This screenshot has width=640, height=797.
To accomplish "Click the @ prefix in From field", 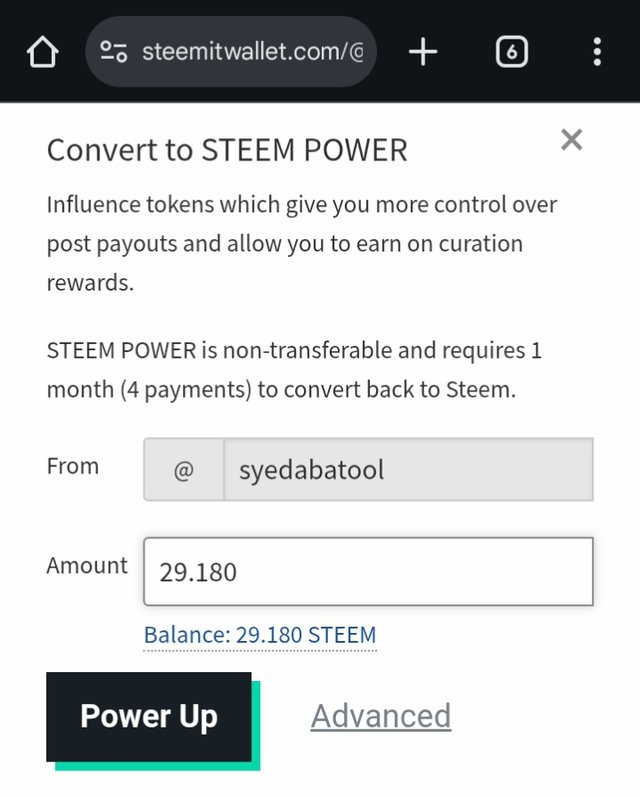I will (184, 470).
